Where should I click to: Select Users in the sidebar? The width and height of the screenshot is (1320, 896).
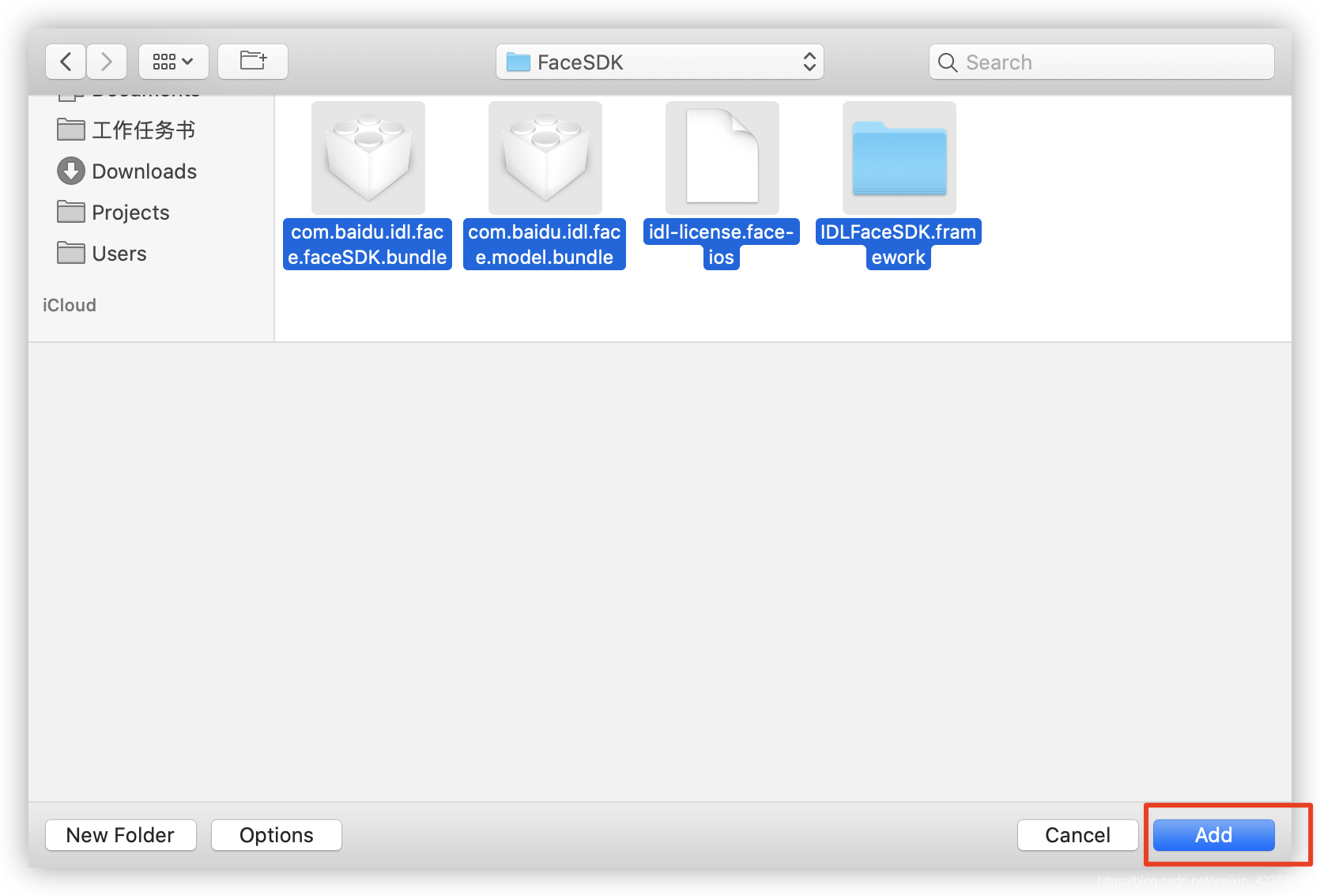(102, 253)
